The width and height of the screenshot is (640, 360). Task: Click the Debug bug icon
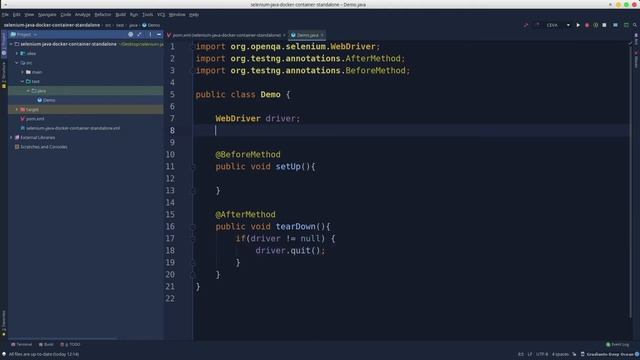click(587, 25)
